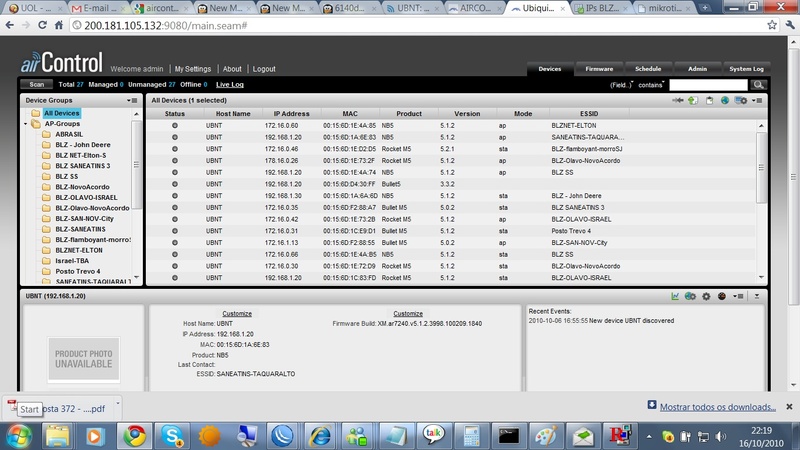Click the double-arrow collapse icon in list toolbar
The image size is (800, 450).
[x=678, y=101]
